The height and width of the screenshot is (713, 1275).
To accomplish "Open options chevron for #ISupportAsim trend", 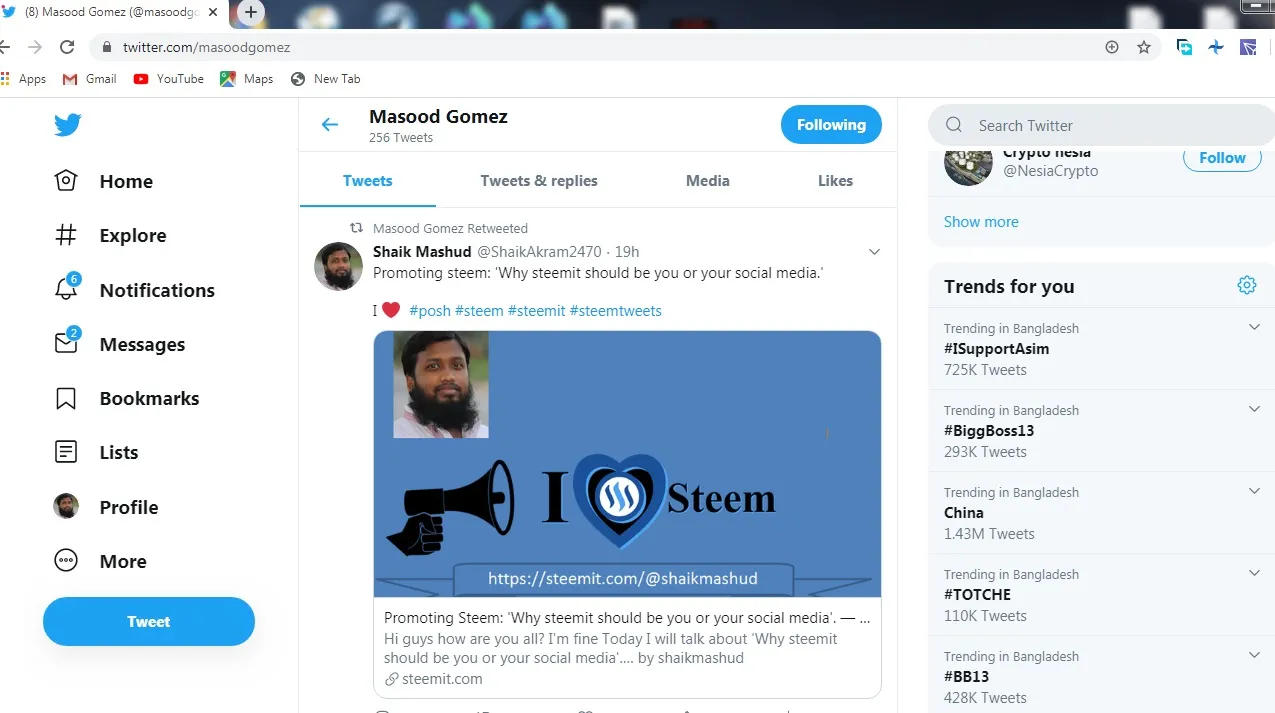I will pos(1255,327).
